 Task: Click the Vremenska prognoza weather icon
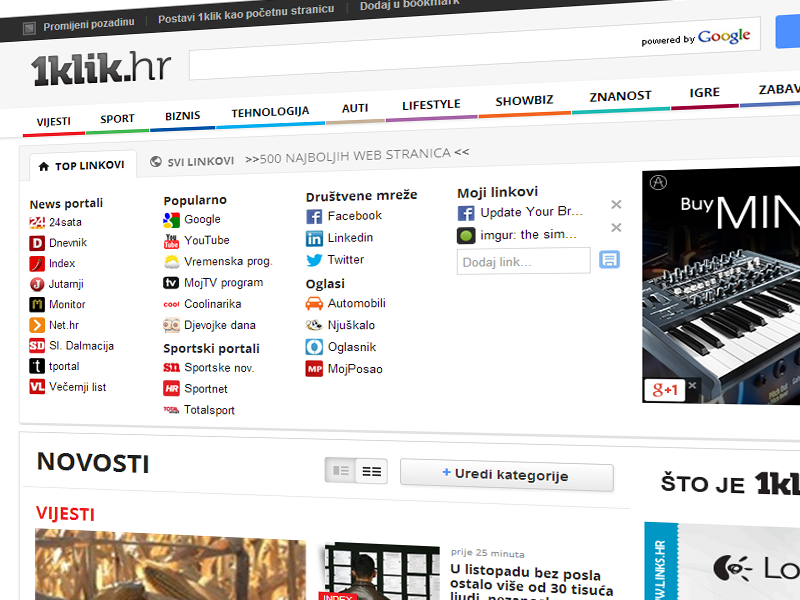171,262
